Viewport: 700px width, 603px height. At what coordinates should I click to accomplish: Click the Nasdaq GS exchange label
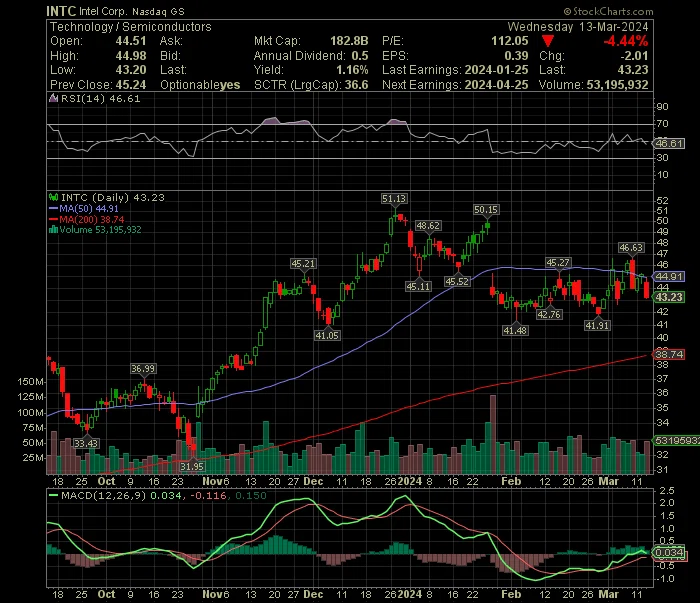pos(158,12)
